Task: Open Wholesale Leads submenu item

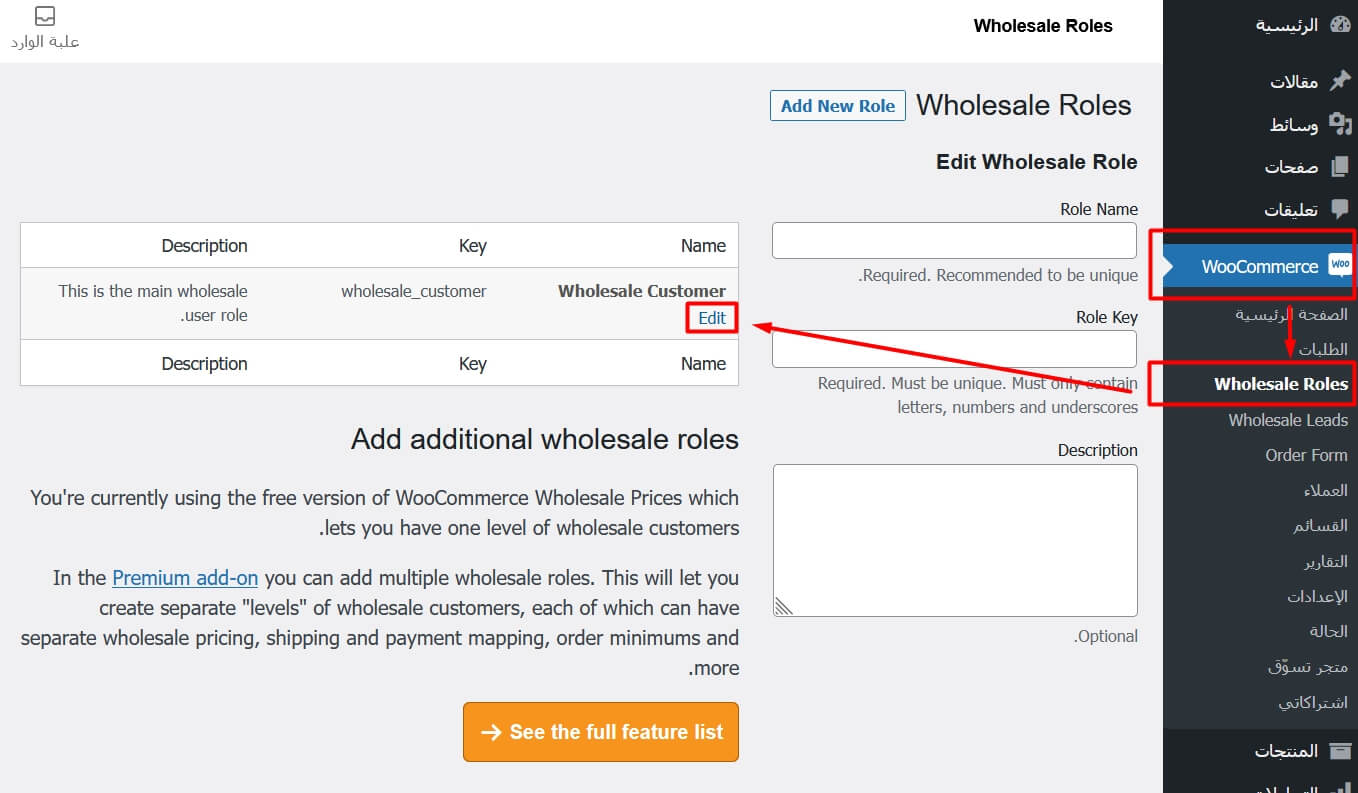Action: (1288, 420)
